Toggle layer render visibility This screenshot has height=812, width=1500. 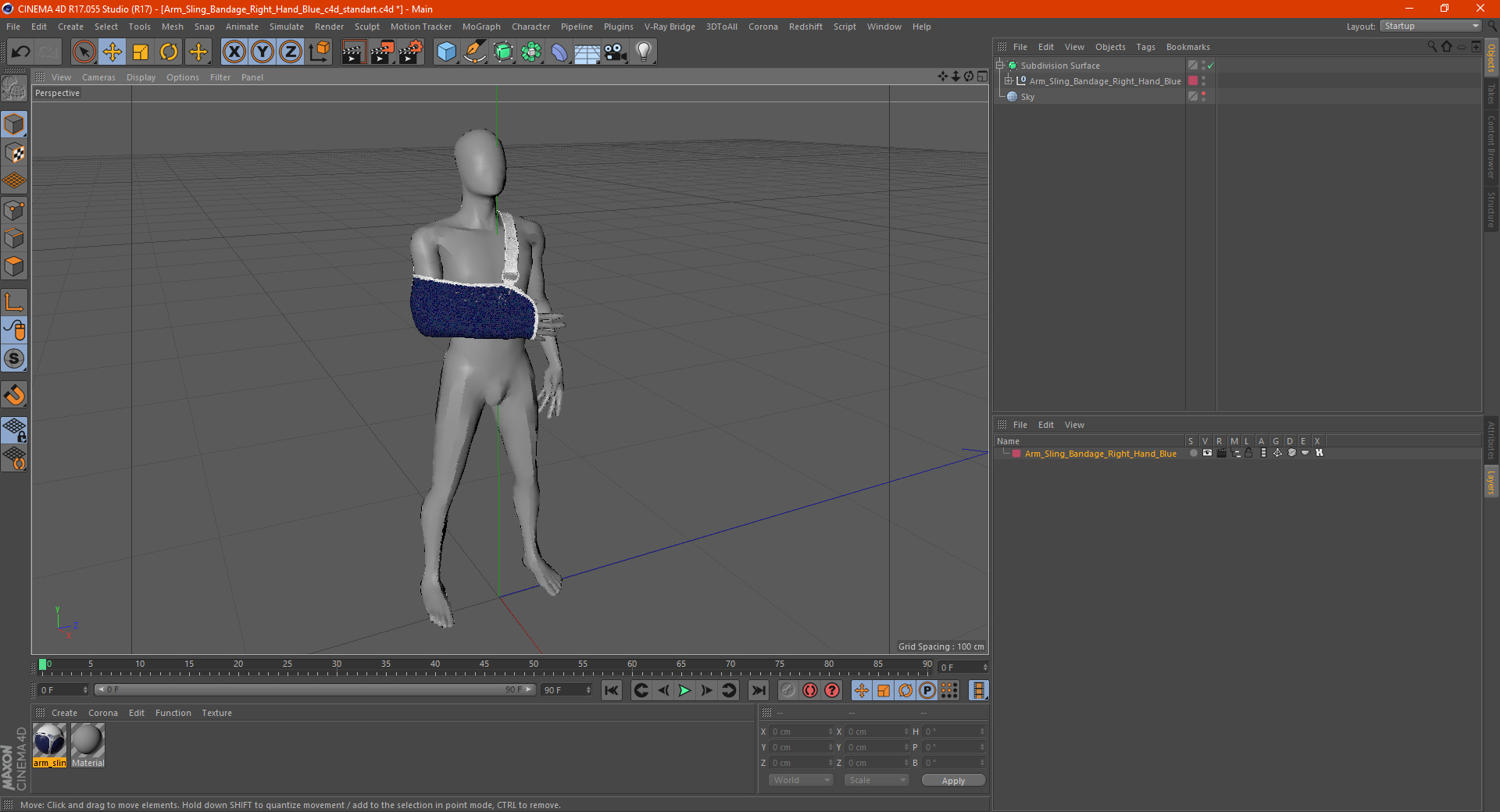(x=1221, y=453)
